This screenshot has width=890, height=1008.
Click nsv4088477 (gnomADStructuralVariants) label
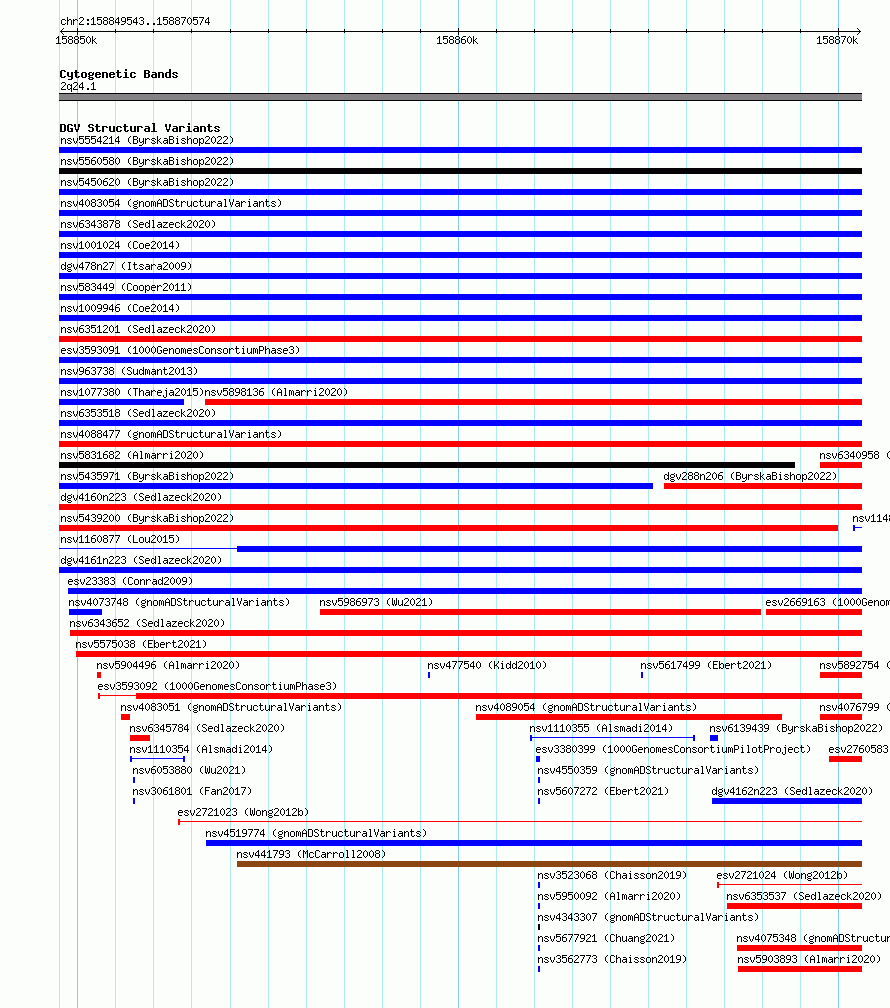171,434
